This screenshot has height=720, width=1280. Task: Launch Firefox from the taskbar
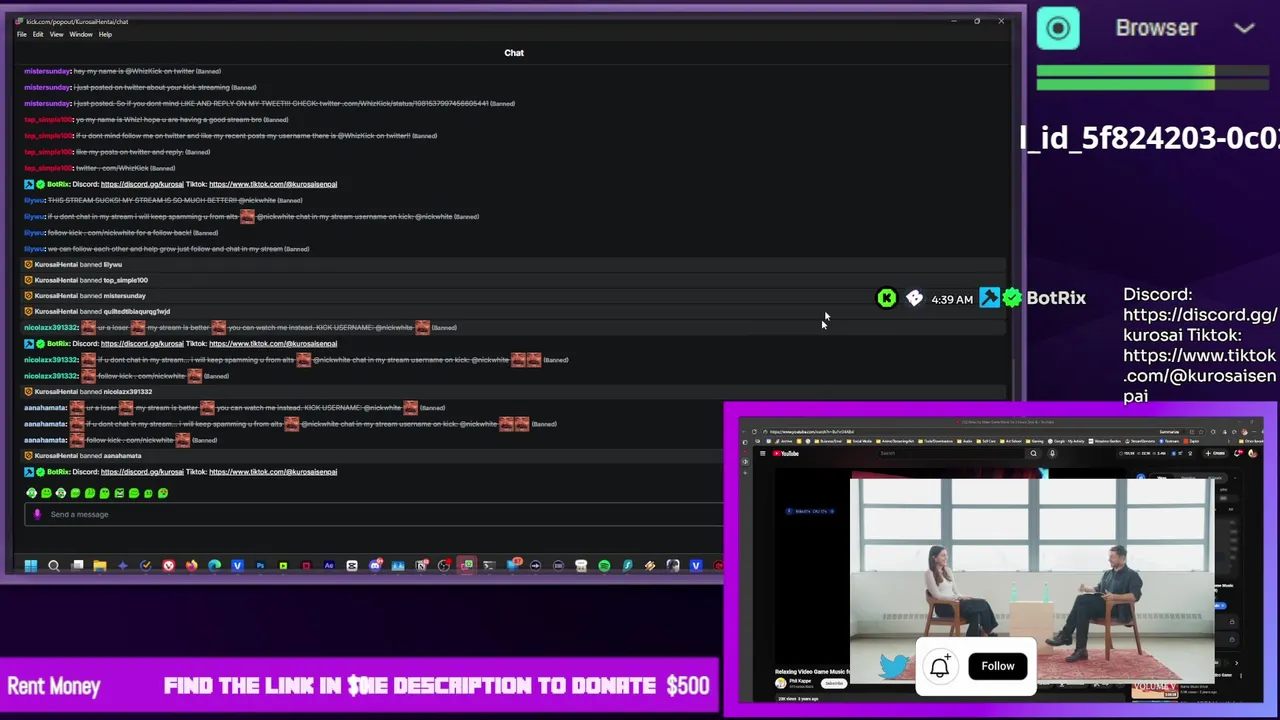click(192, 566)
